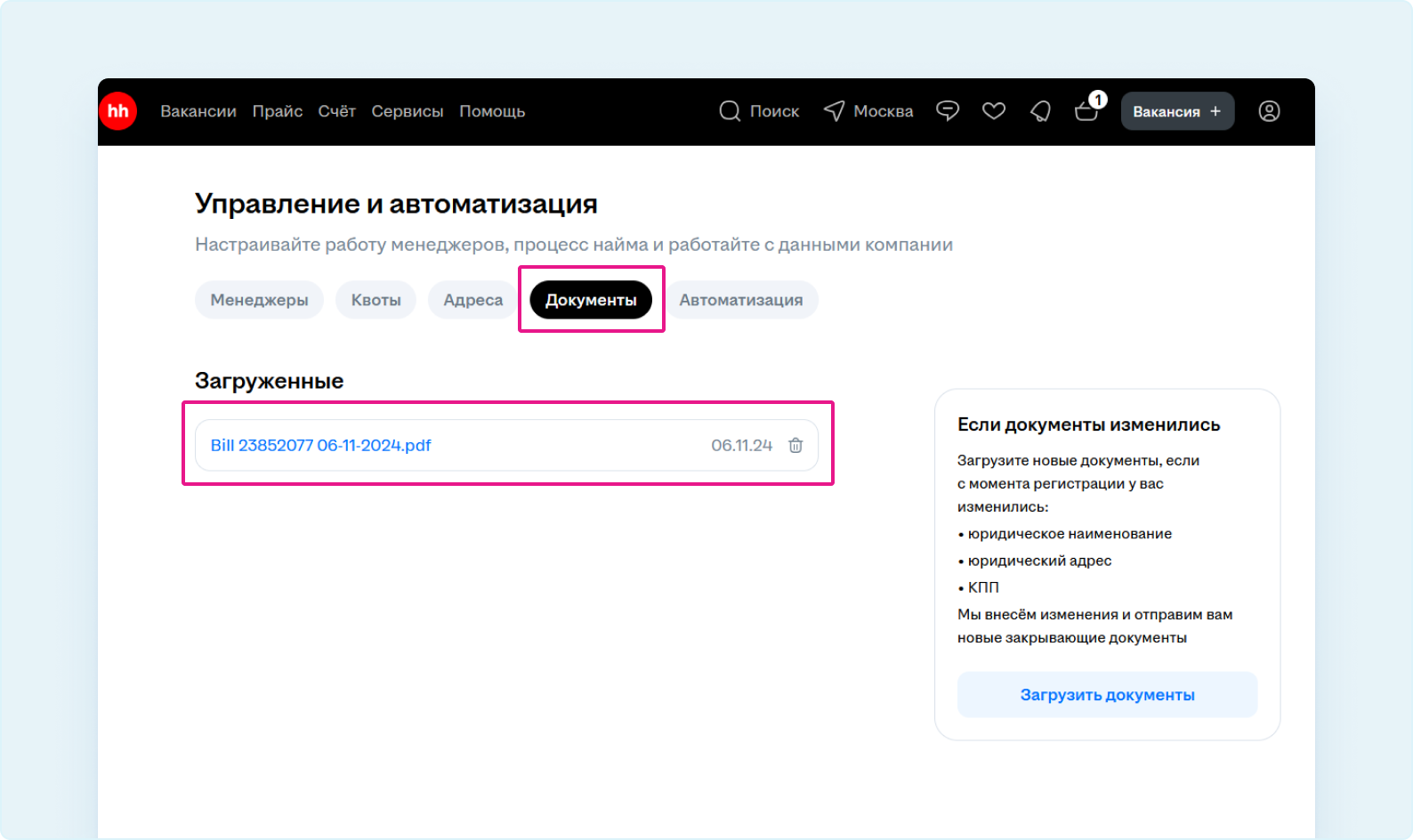Click the basket badge showing 1
Viewport: 1413px width, 840px height.
(1098, 100)
